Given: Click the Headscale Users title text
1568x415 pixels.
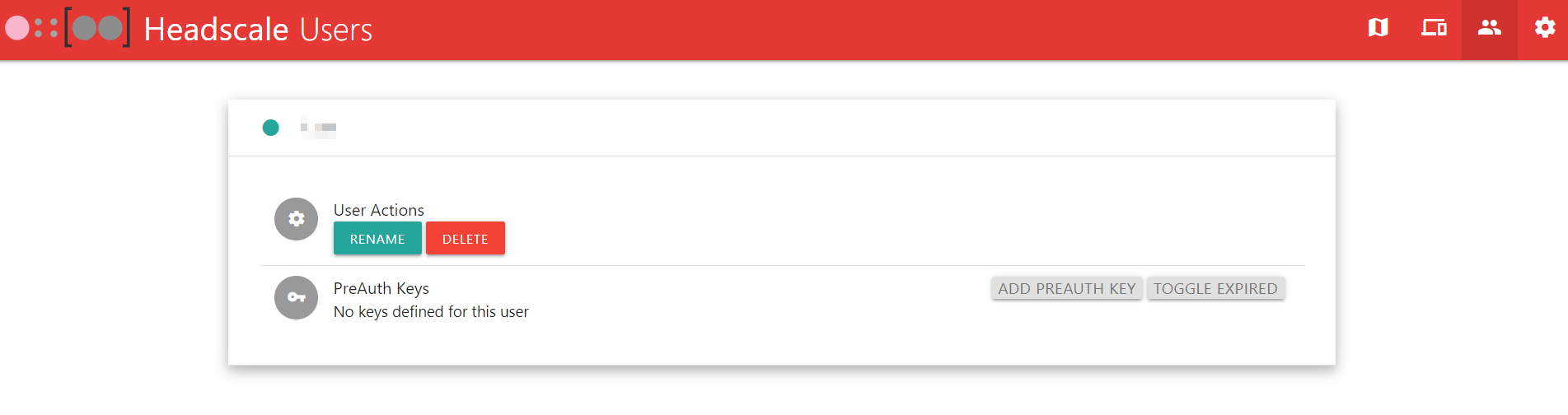Looking at the screenshot, I should [x=258, y=30].
